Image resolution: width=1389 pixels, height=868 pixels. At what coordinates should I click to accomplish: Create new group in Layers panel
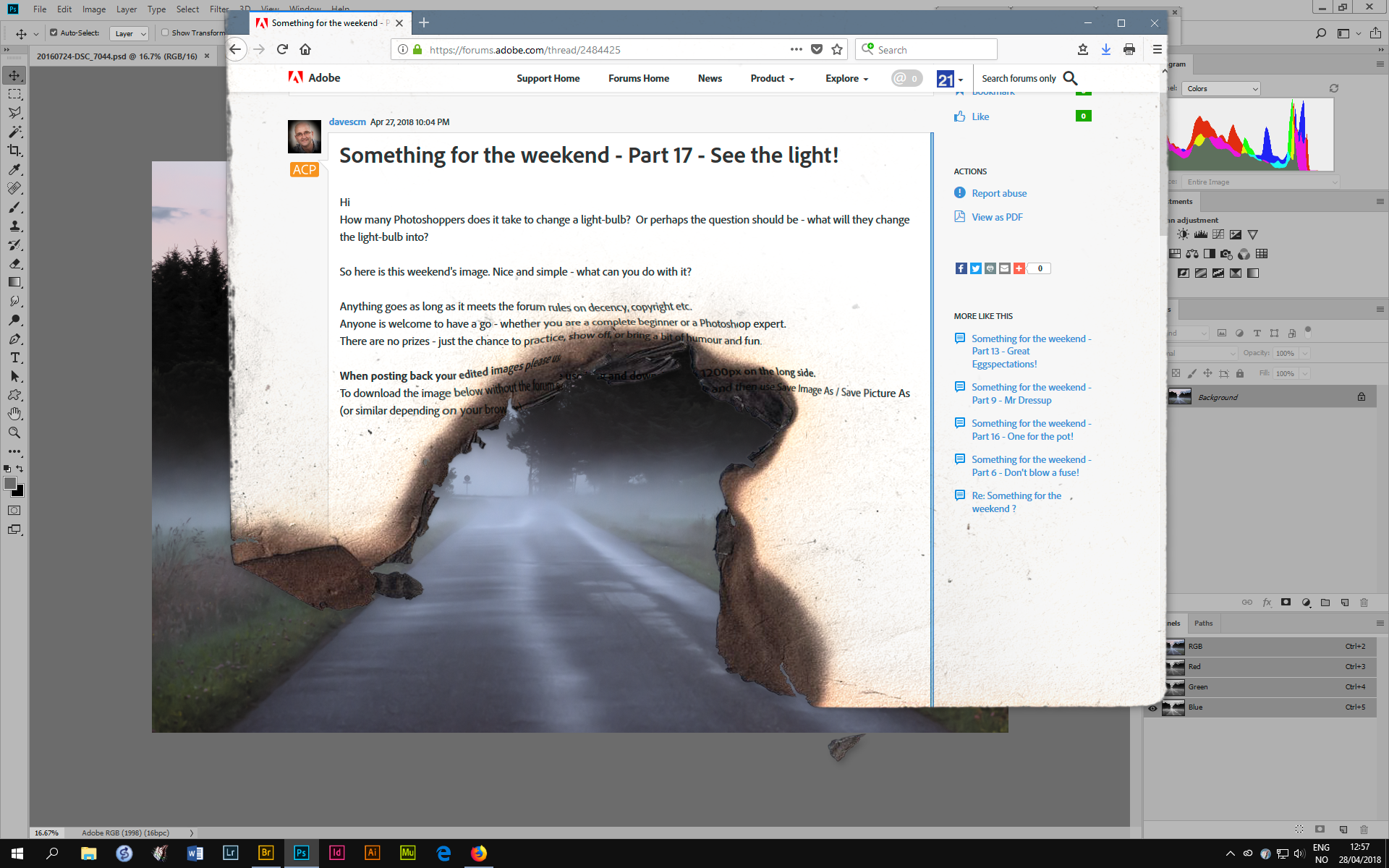point(1325,603)
